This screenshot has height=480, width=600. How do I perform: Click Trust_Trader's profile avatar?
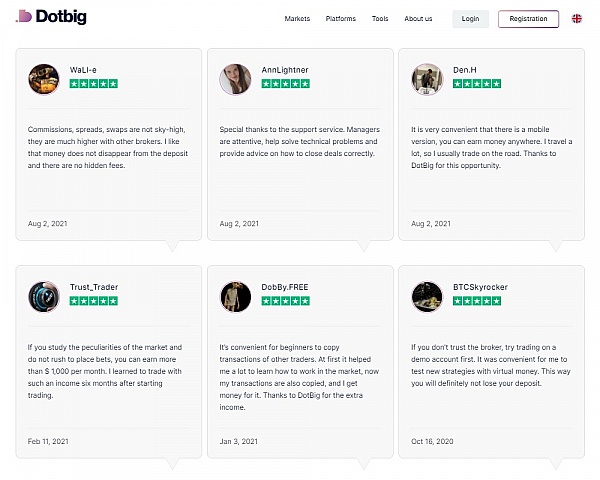click(x=44, y=296)
